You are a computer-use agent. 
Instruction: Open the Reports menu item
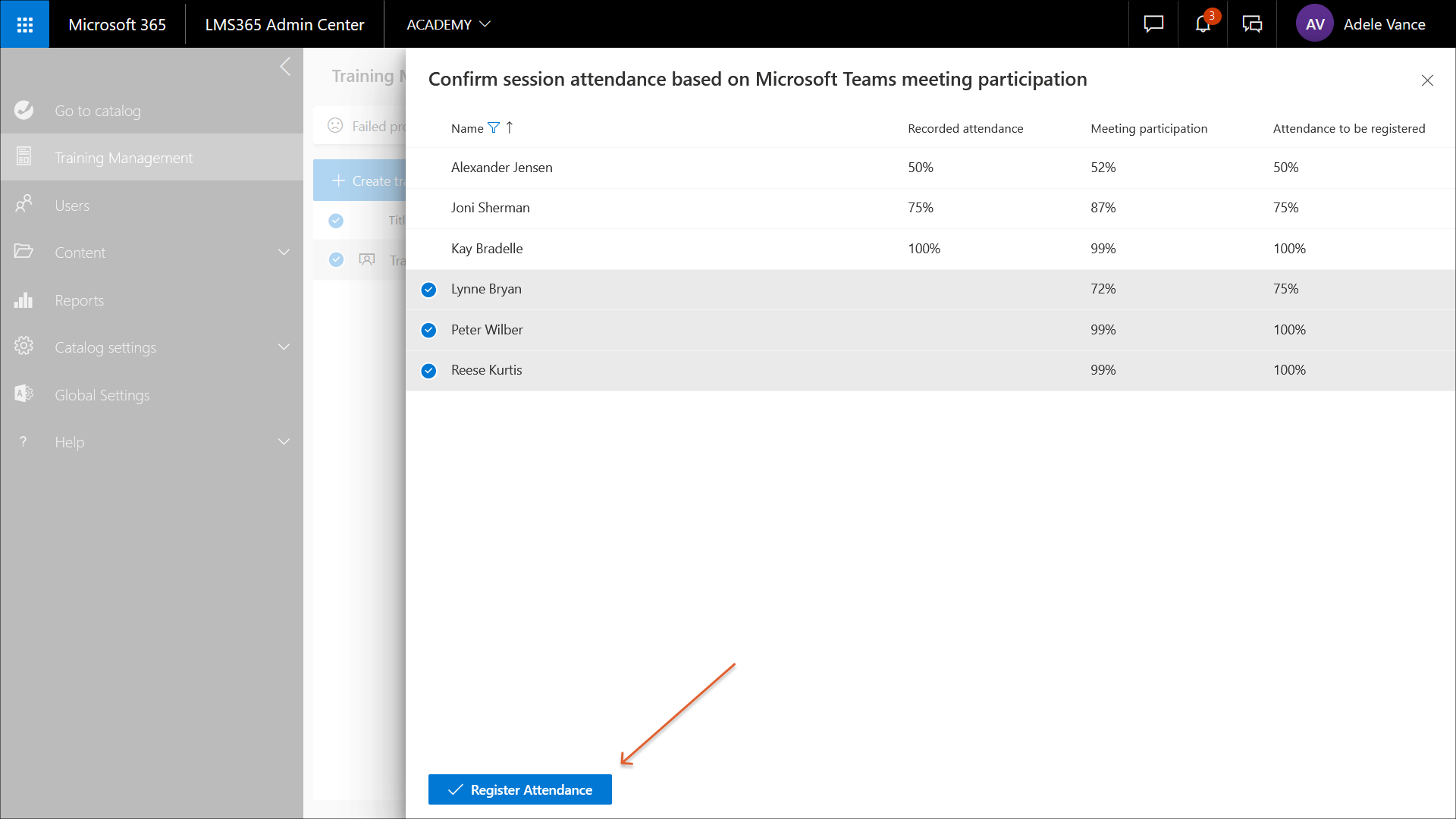[79, 300]
